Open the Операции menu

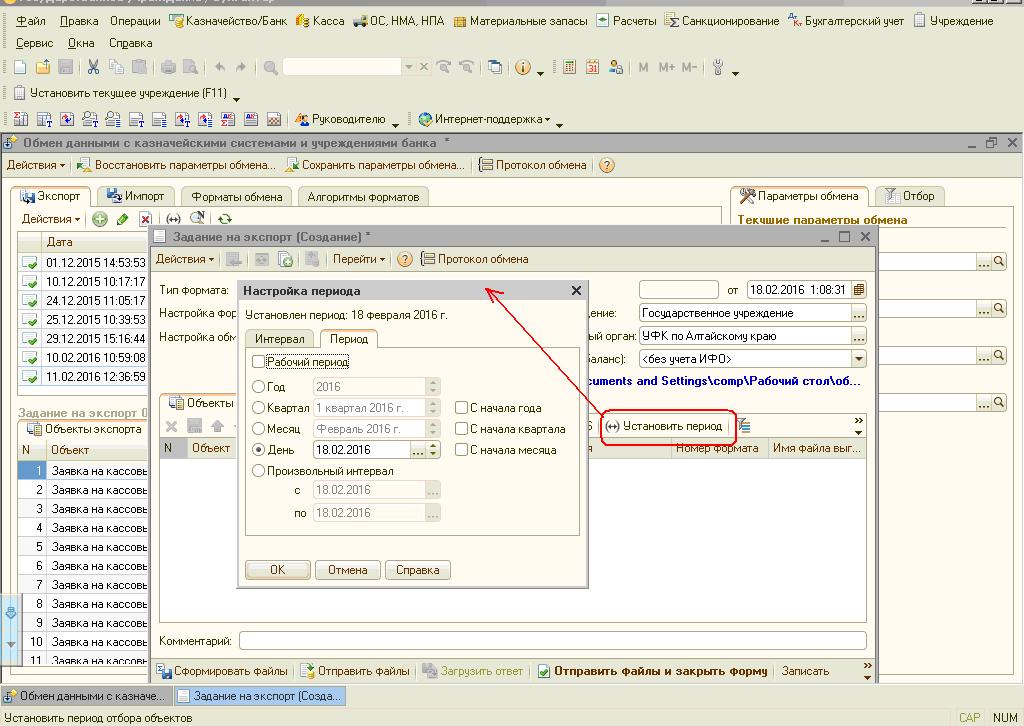[135, 20]
